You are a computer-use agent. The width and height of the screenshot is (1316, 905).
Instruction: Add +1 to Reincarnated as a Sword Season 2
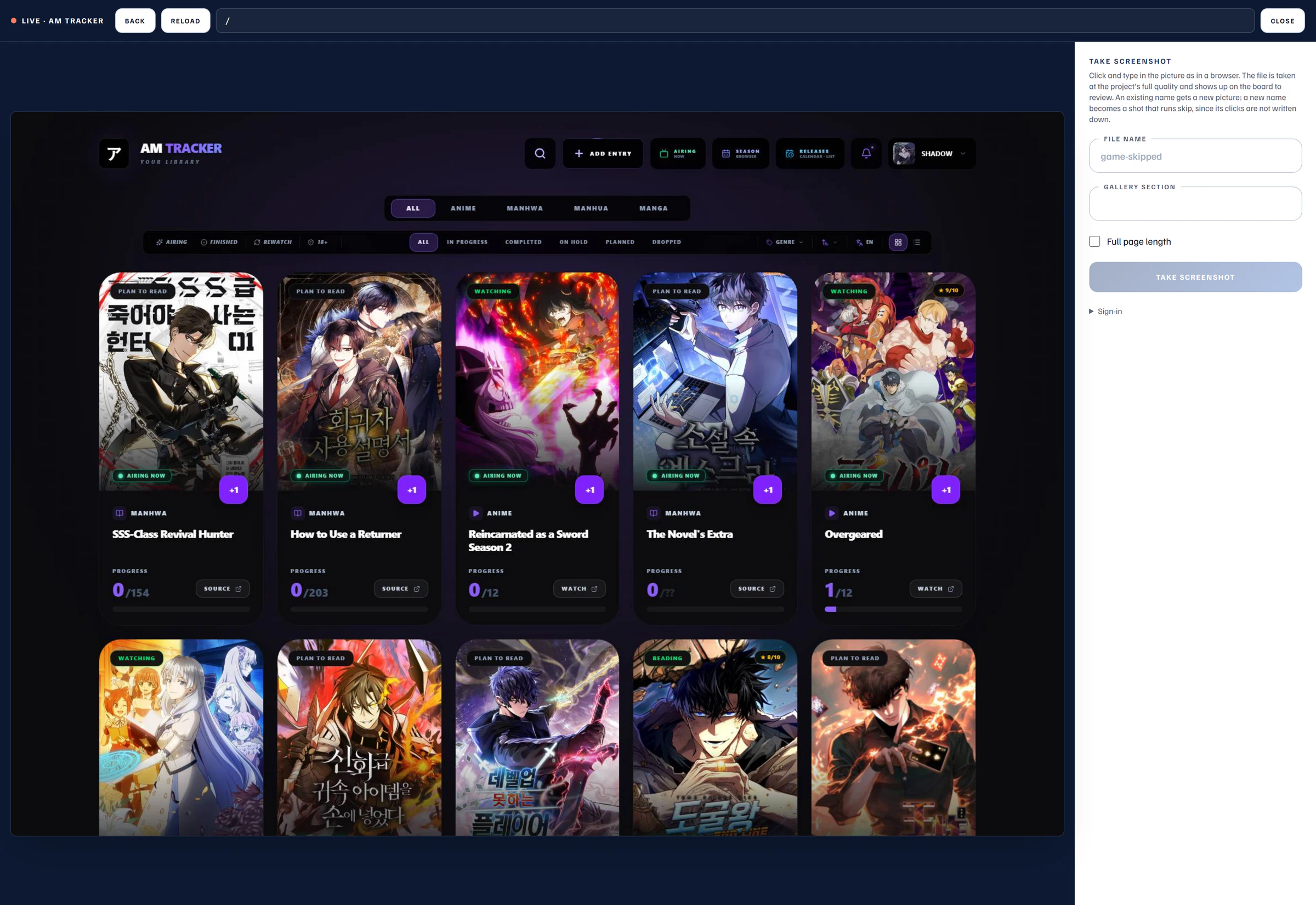(589, 490)
